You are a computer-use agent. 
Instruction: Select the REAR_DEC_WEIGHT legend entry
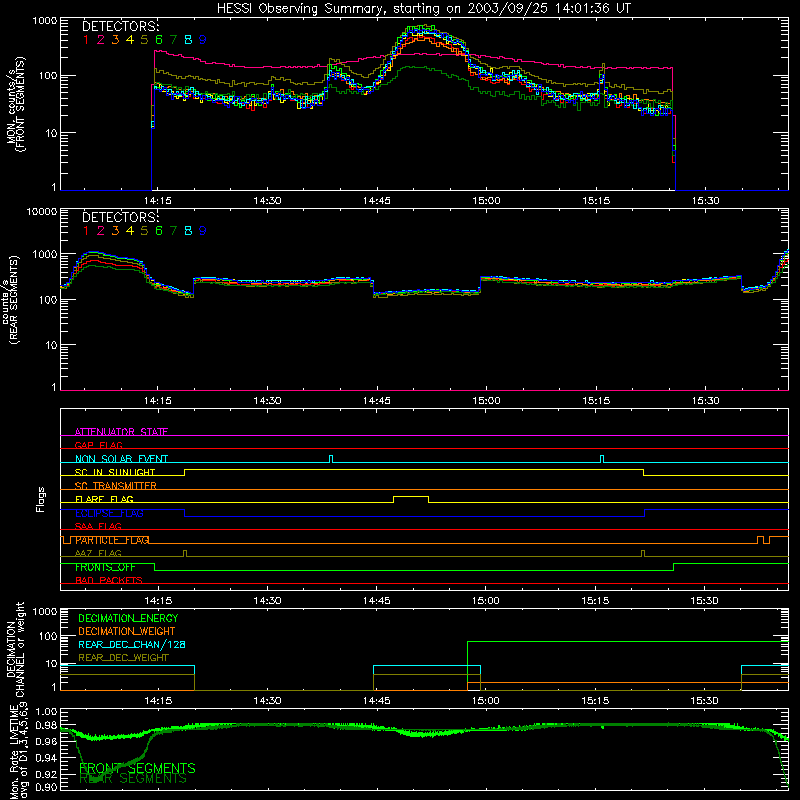(123, 658)
